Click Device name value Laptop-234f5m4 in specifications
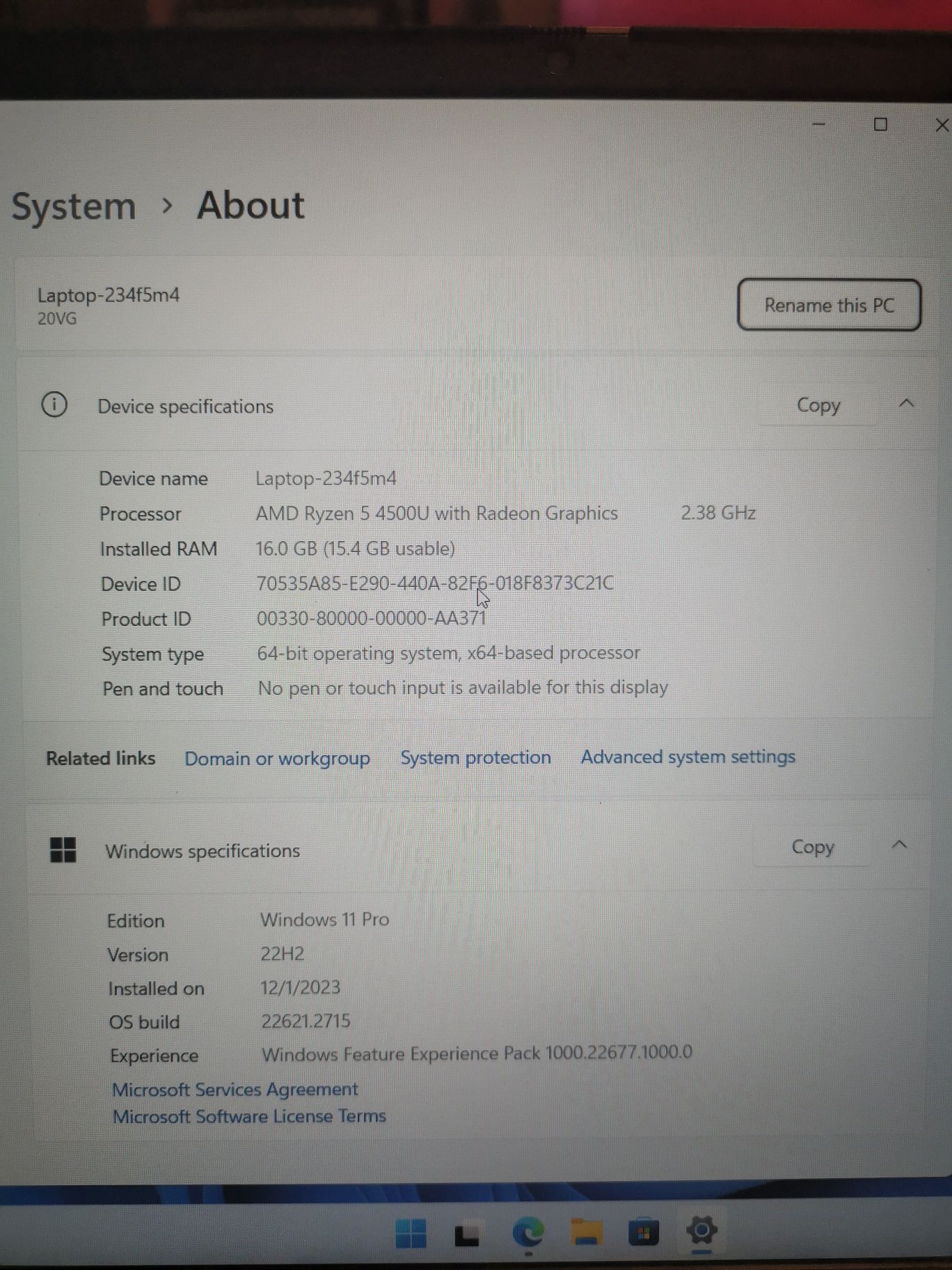 (326, 478)
